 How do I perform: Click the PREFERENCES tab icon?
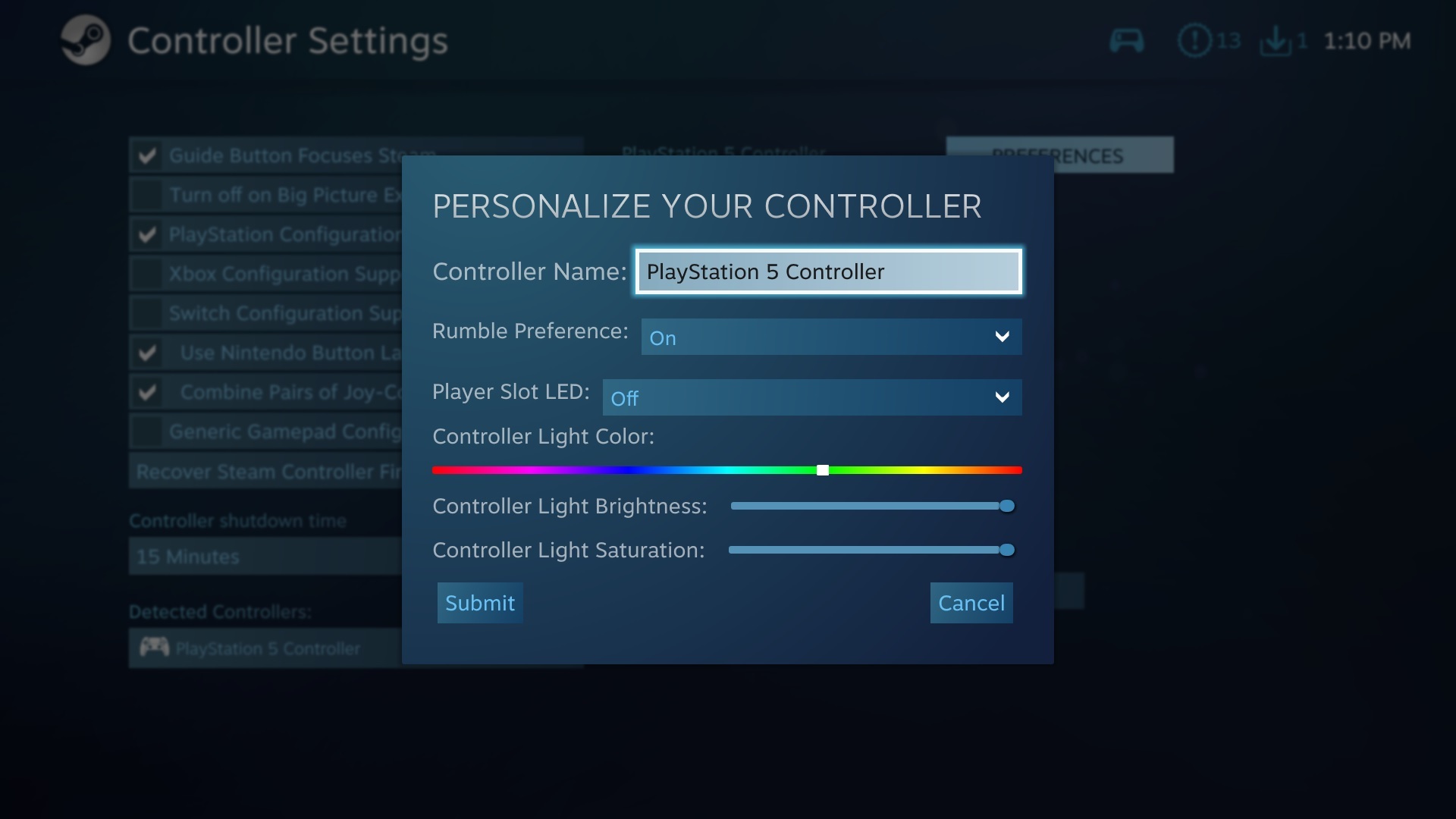pos(1058,155)
